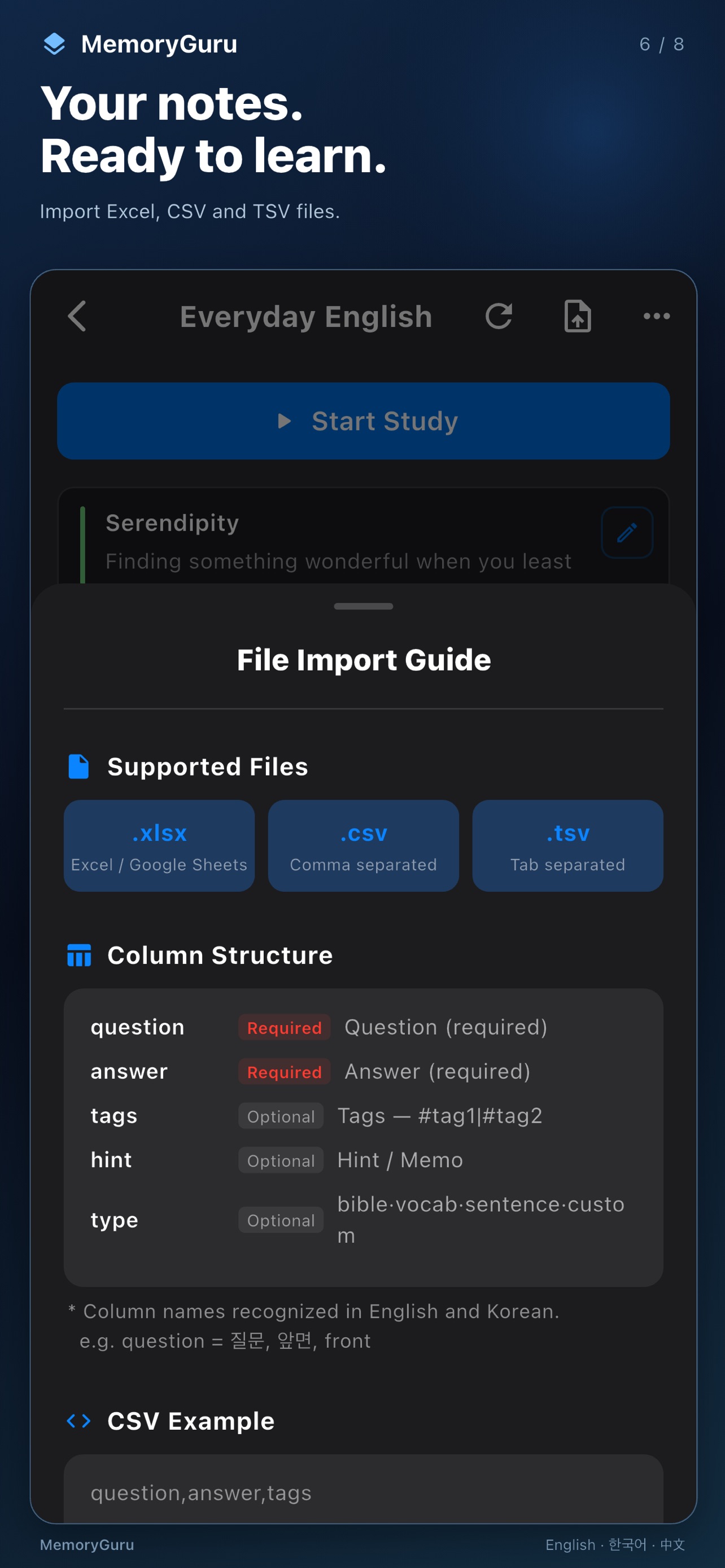Click the CSV Example code brackets icon
Viewport: 725px width, 1568px height.
coord(78,1421)
